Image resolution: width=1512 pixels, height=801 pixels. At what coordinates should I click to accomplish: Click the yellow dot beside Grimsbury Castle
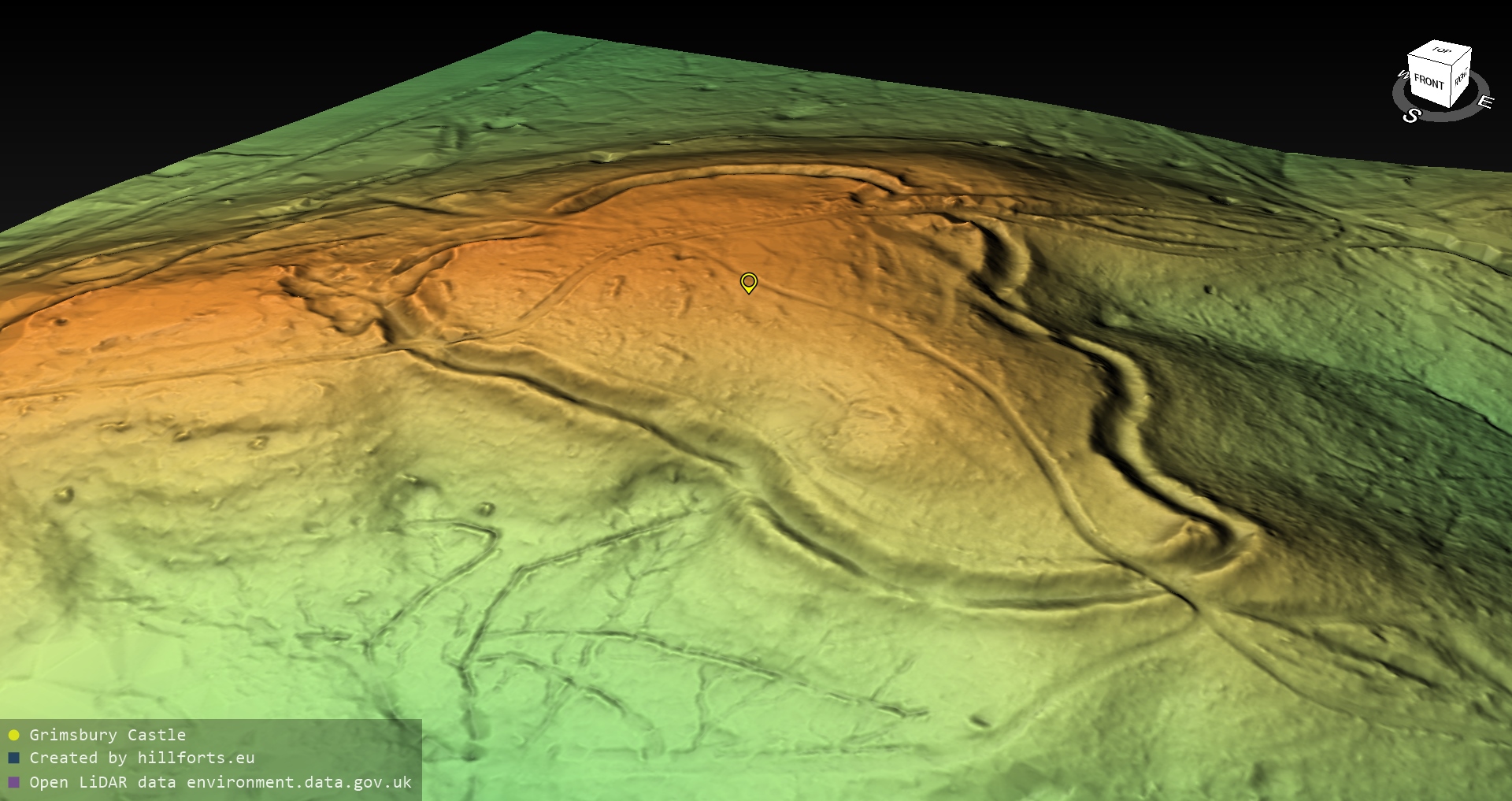(13, 735)
